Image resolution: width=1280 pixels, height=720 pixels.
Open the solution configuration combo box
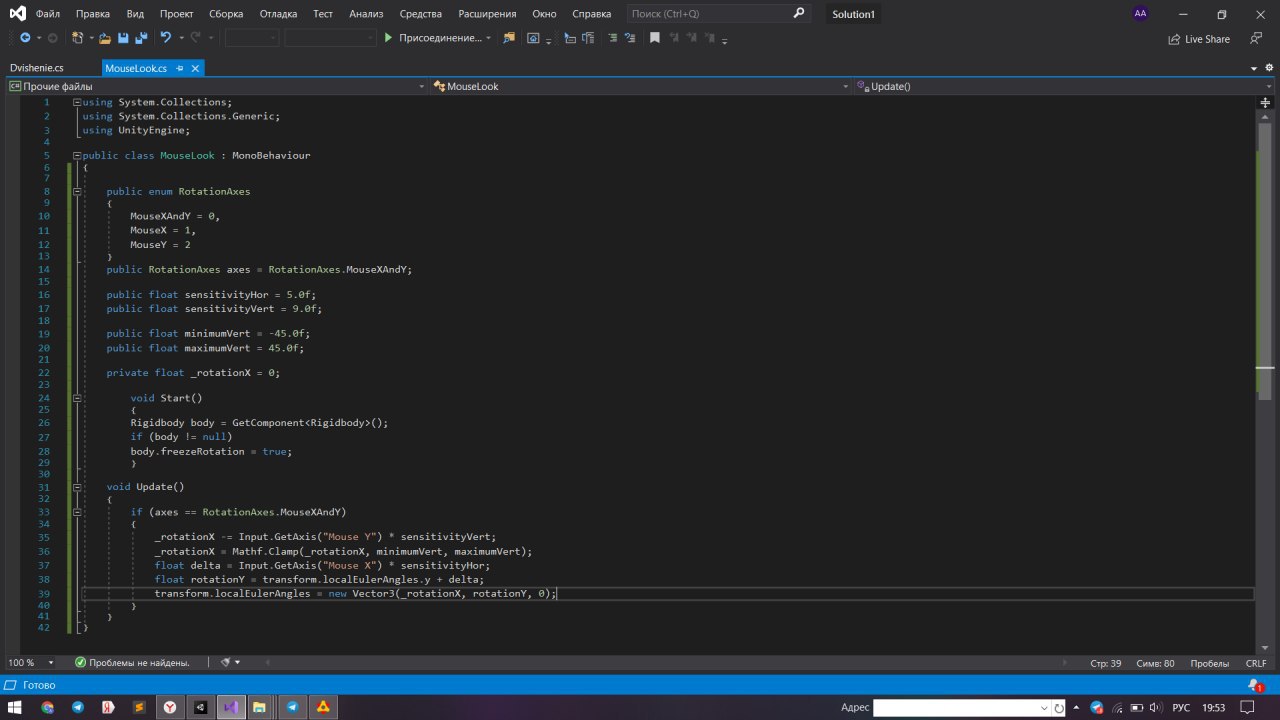pos(252,38)
